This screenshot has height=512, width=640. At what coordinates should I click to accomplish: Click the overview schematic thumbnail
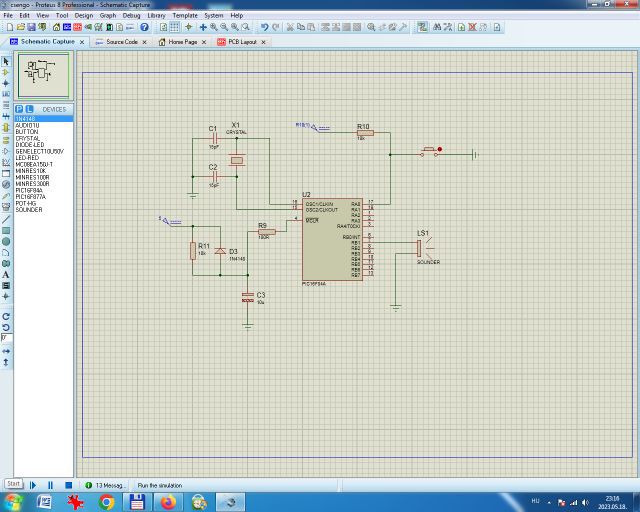[x=42, y=73]
